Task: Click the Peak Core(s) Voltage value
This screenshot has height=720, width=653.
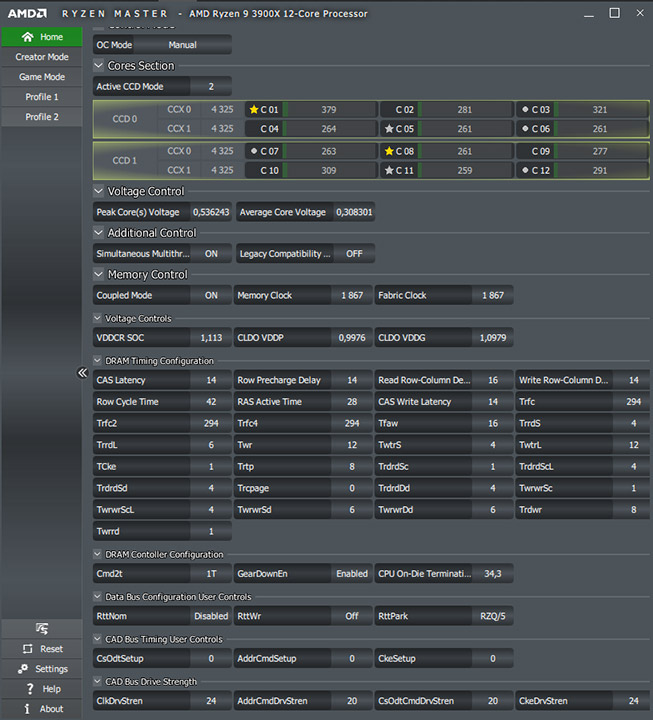Action: 211,212
